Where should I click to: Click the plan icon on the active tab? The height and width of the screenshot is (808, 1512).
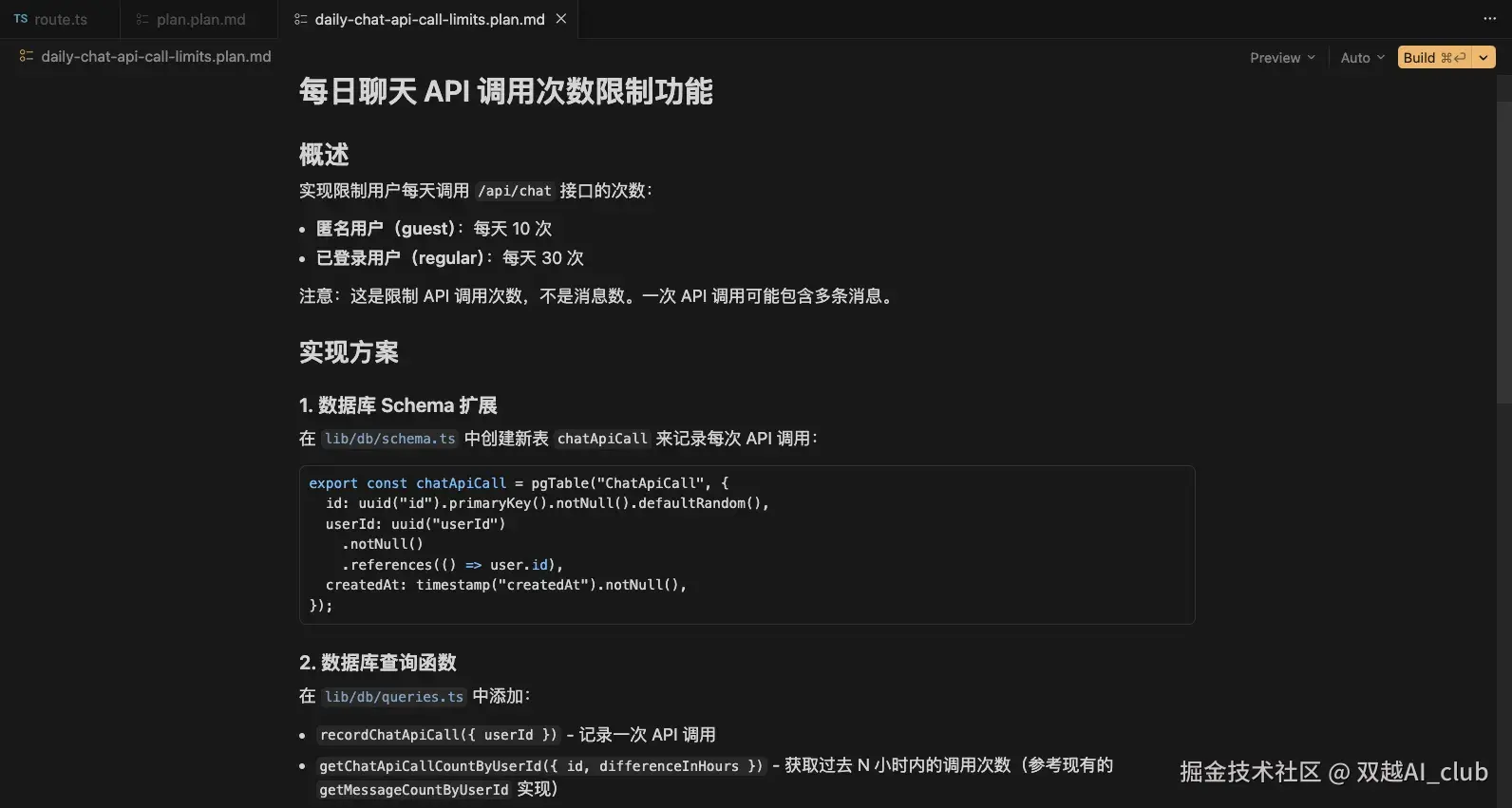pos(300,19)
